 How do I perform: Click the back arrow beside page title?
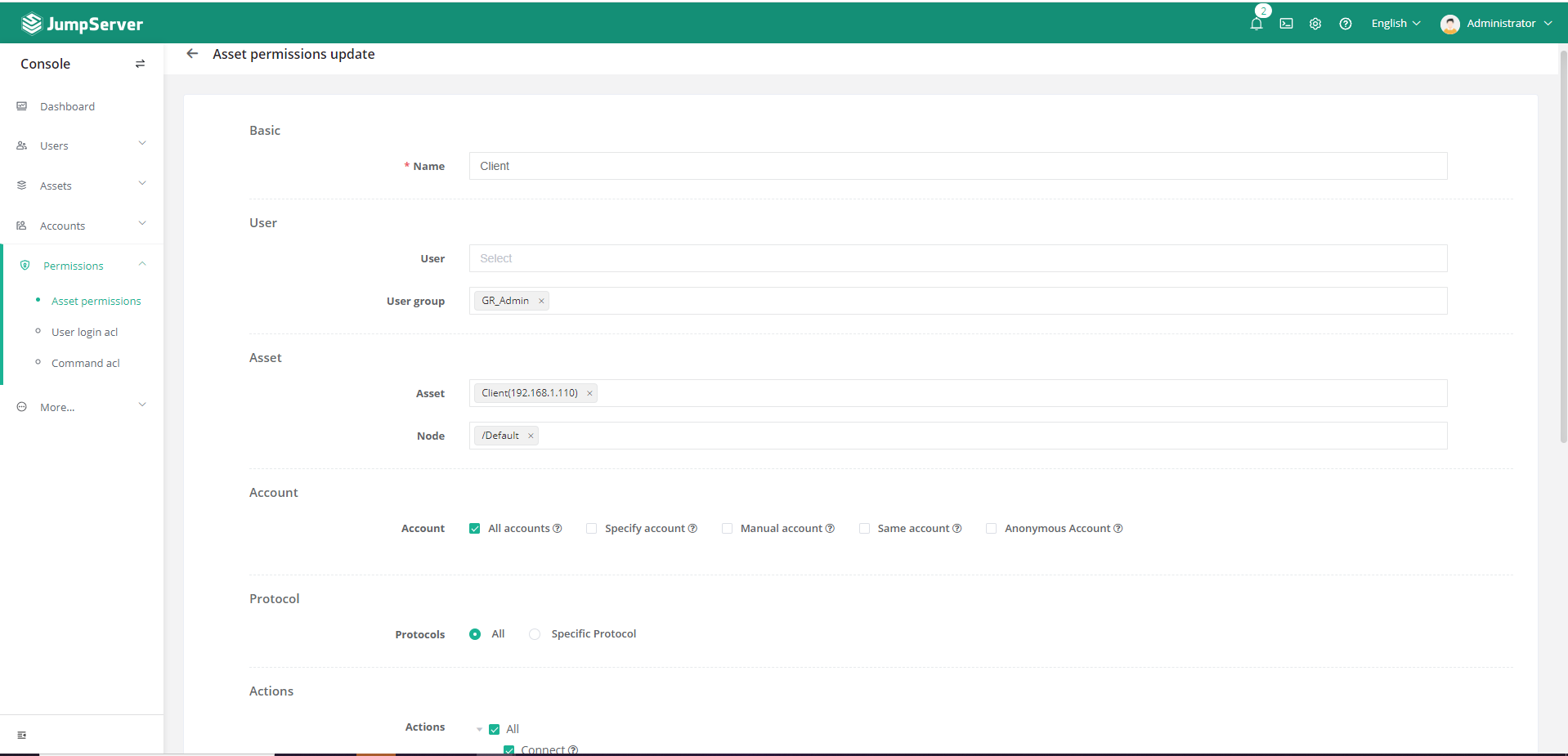(x=192, y=54)
